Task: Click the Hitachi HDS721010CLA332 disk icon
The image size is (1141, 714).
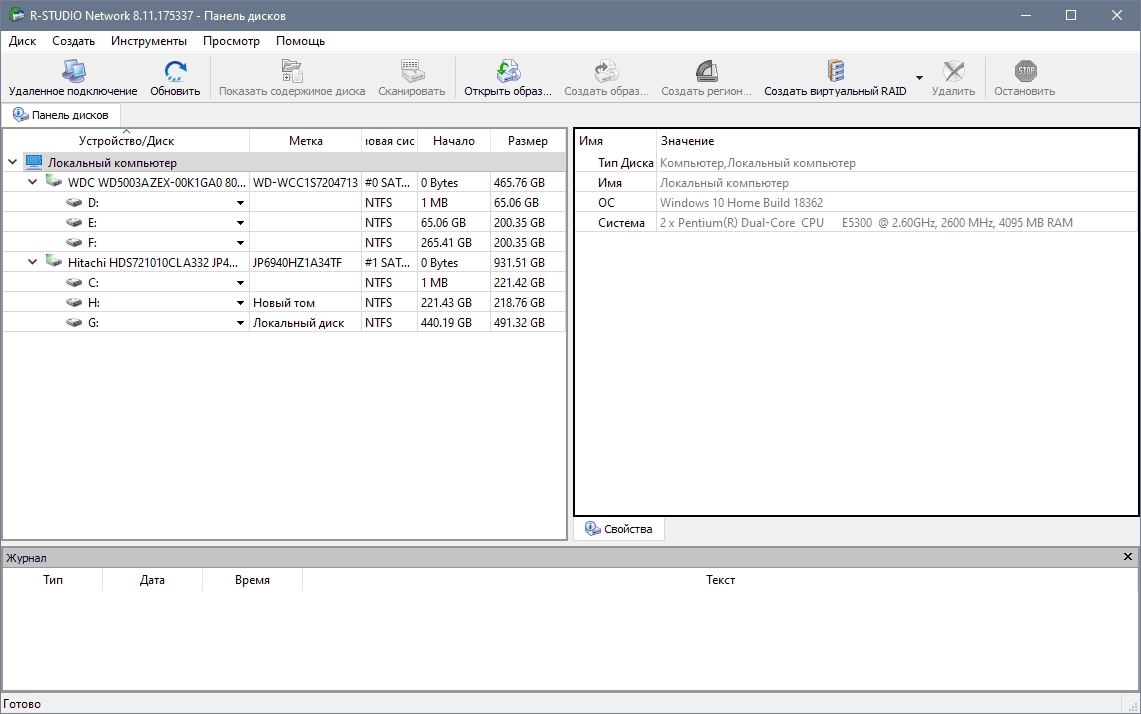Action: pos(54,261)
